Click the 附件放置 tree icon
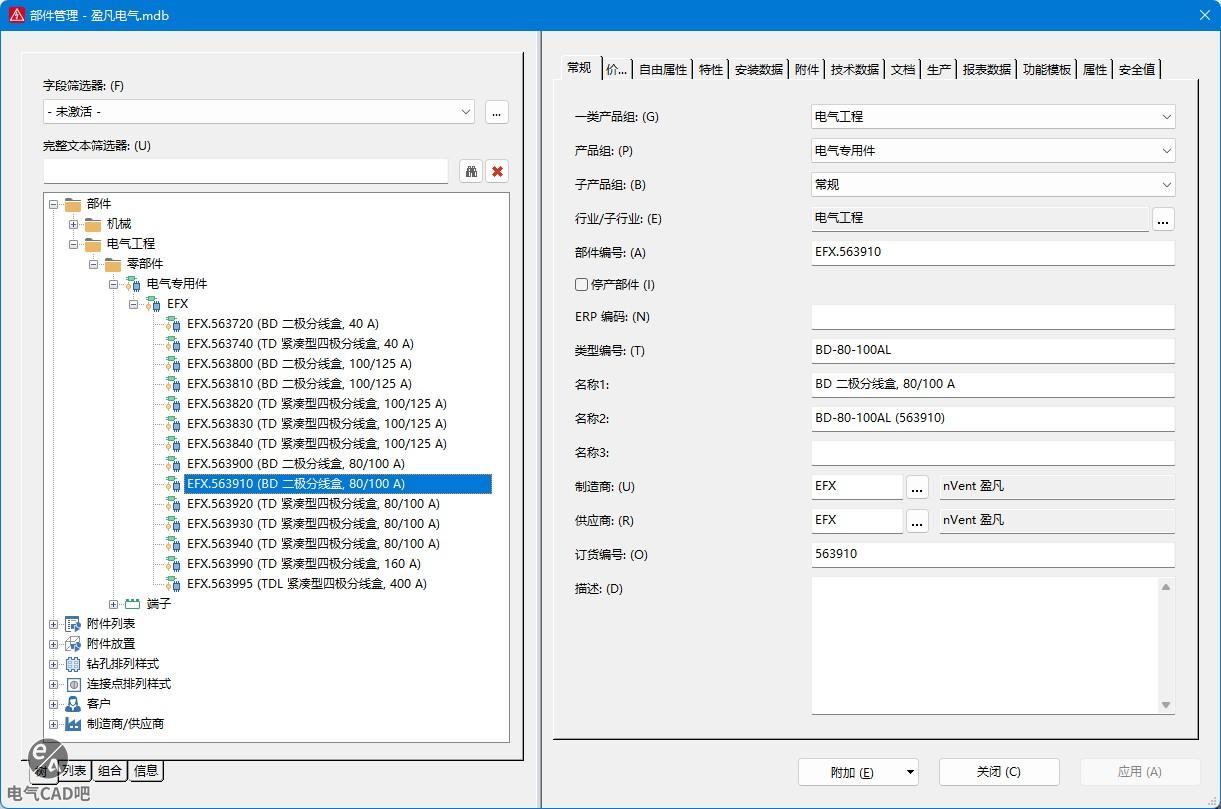This screenshot has width=1221, height=809. 73,644
